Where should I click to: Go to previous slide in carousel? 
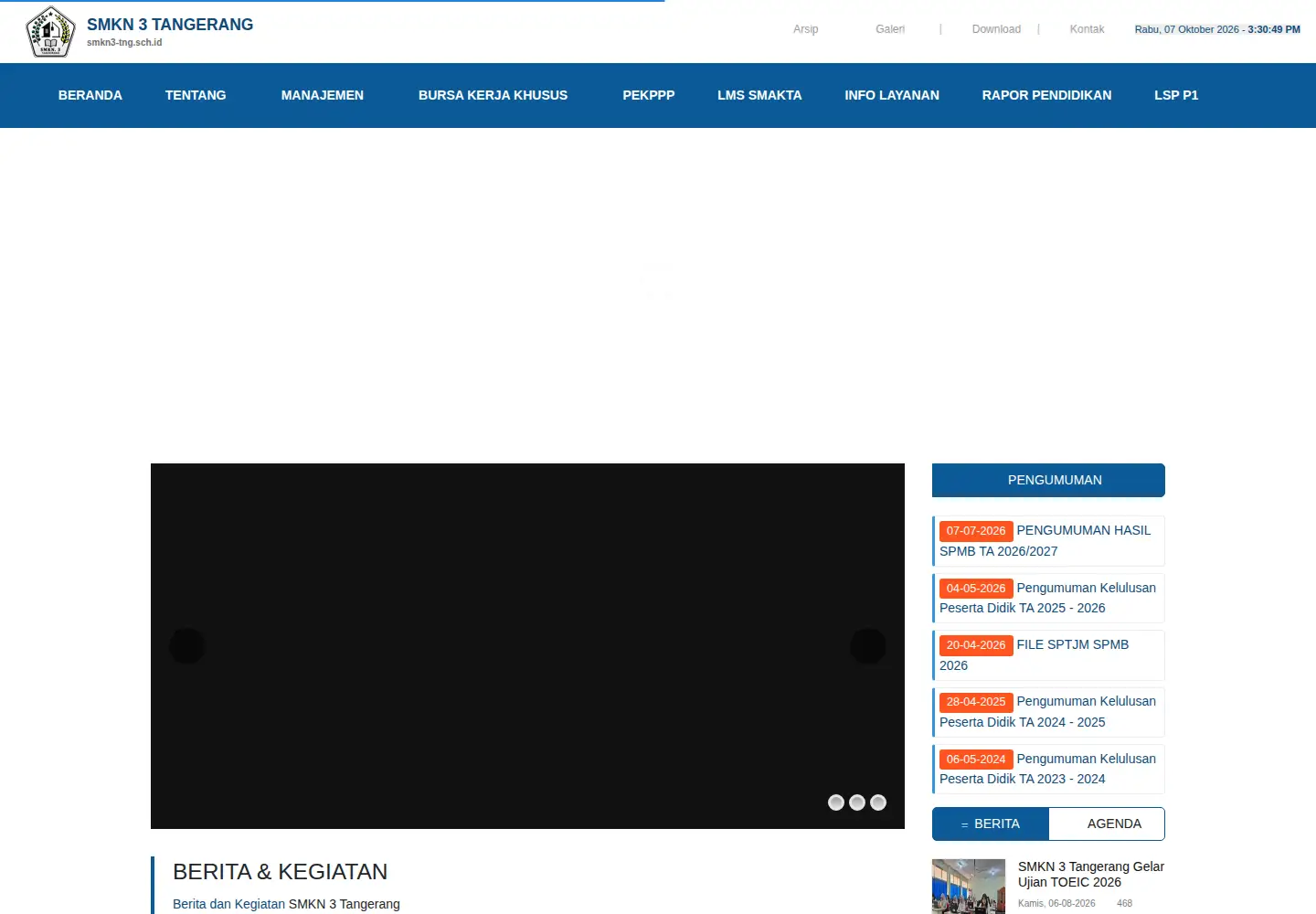tap(187, 646)
